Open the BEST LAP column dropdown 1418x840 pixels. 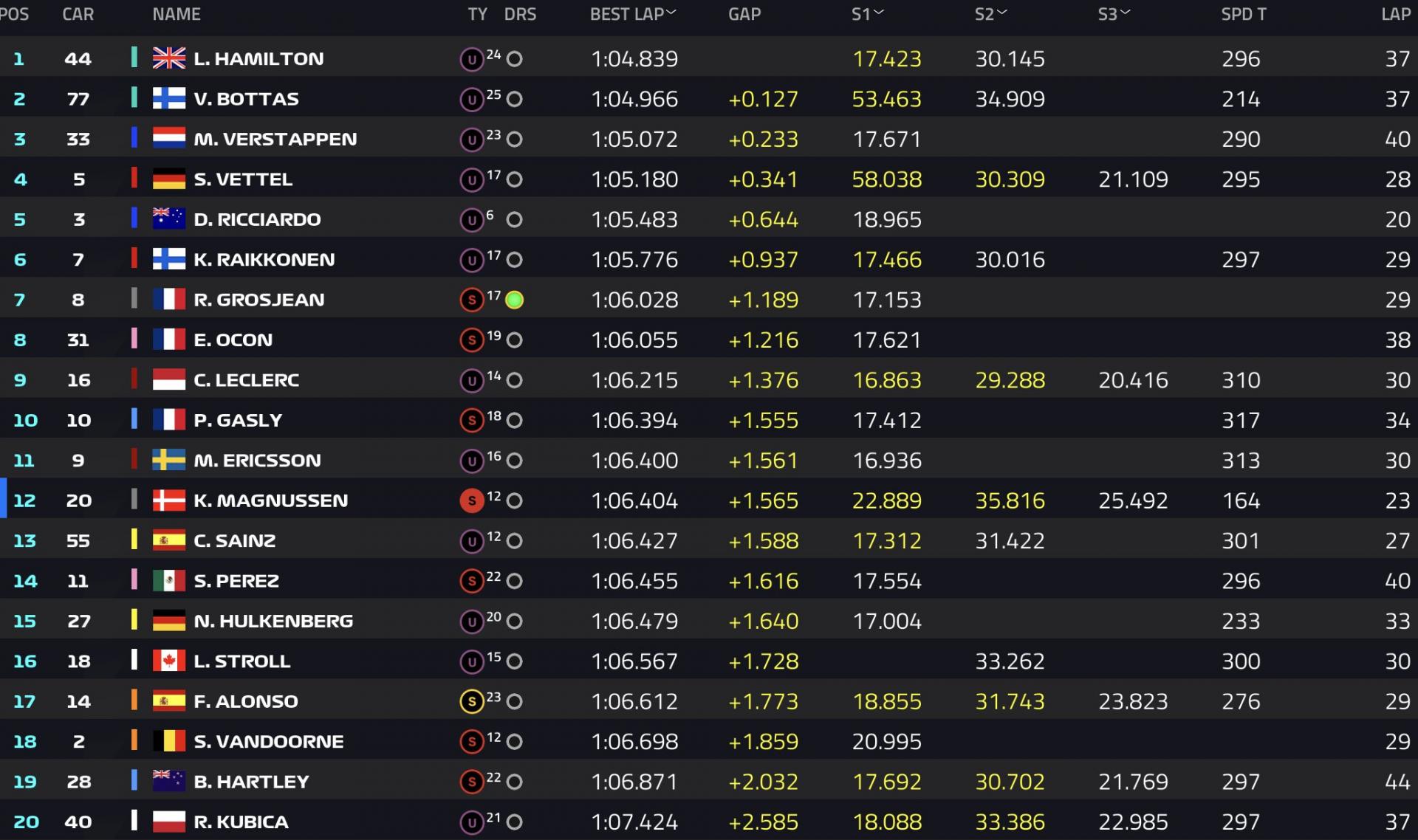coord(671,13)
